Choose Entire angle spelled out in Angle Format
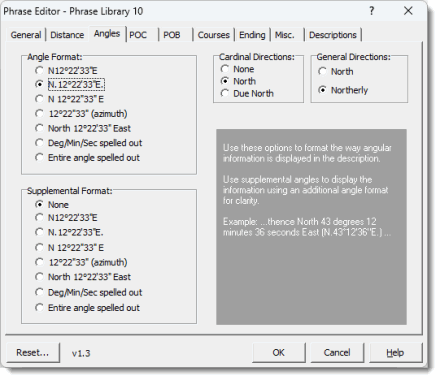 point(87,158)
